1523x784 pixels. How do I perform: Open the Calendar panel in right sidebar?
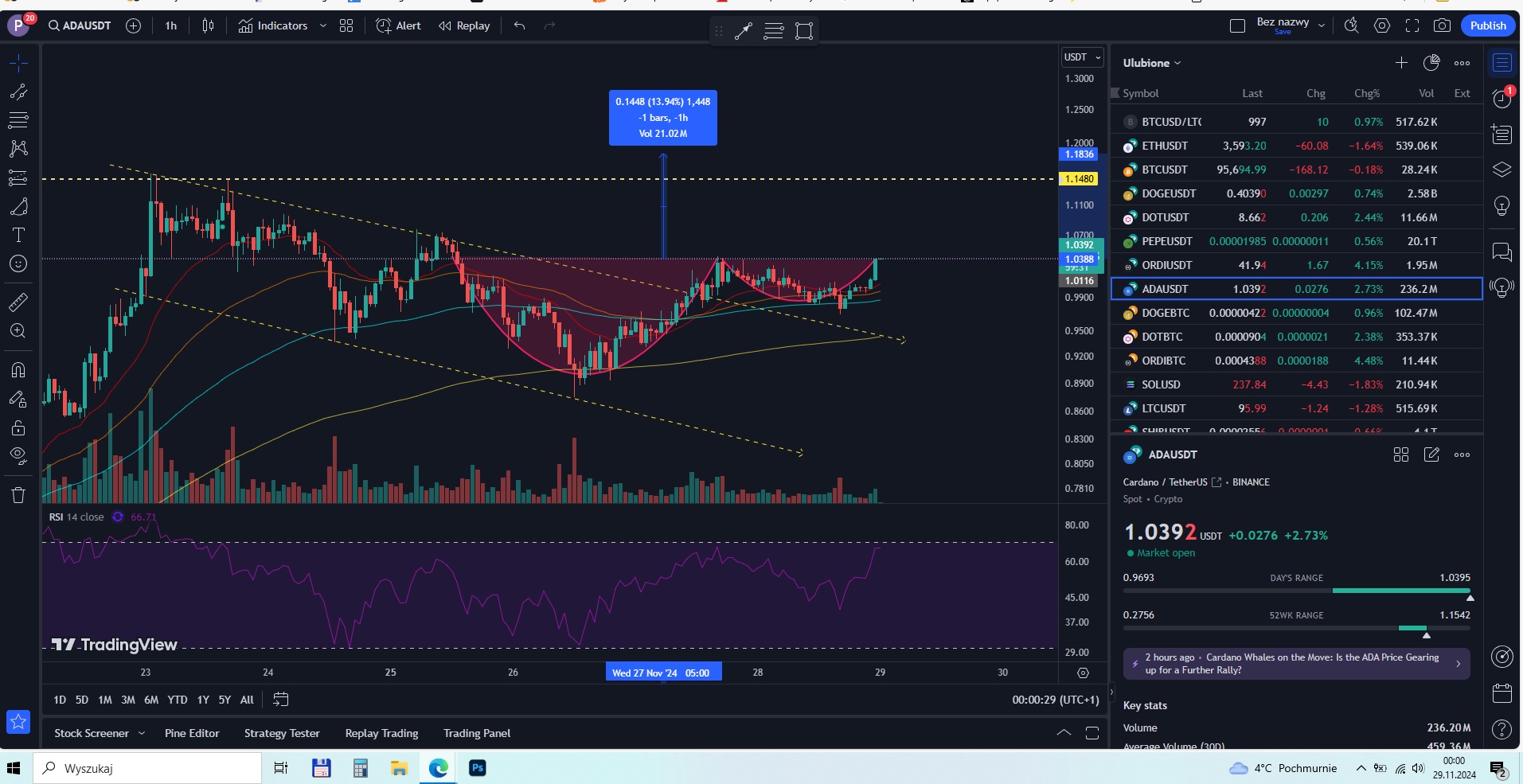[x=1502, y=693]
